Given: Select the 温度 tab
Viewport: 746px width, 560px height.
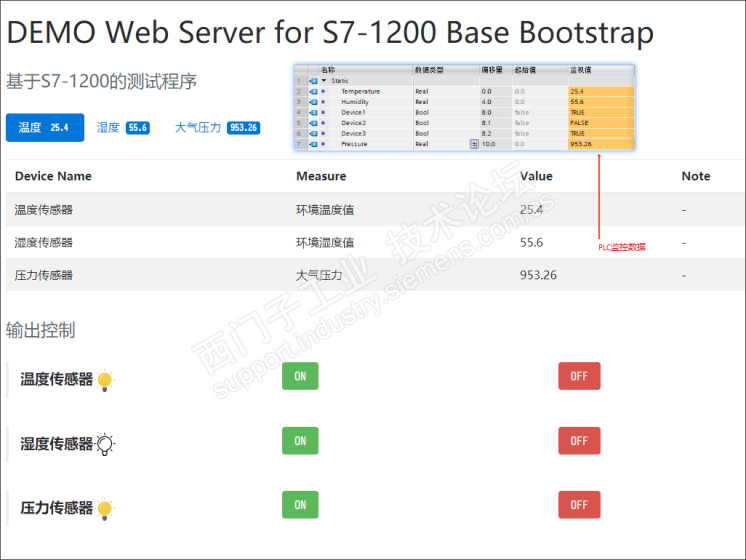Looking at the screenshot, I should point(30,128).
